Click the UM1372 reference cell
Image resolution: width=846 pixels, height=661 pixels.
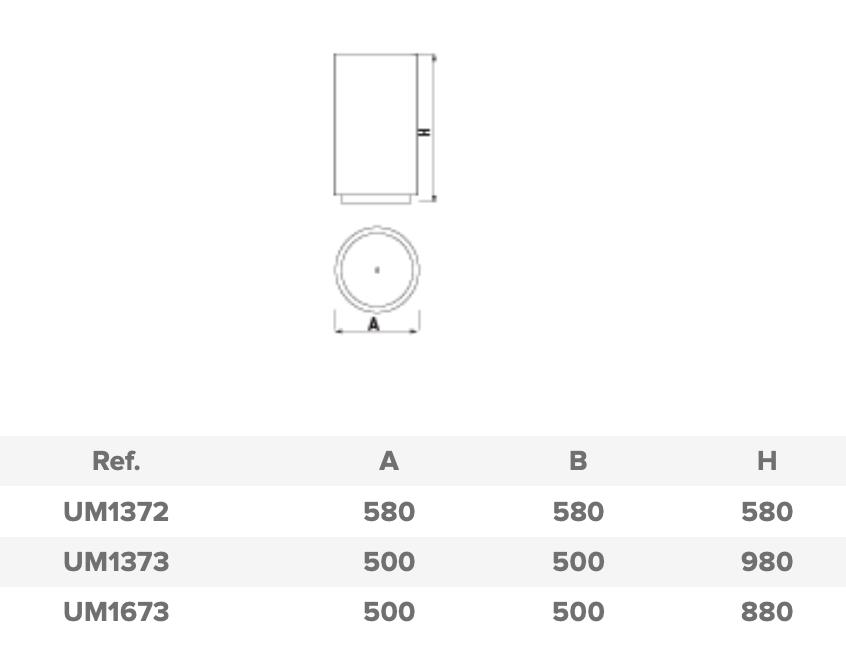[116, 512]
